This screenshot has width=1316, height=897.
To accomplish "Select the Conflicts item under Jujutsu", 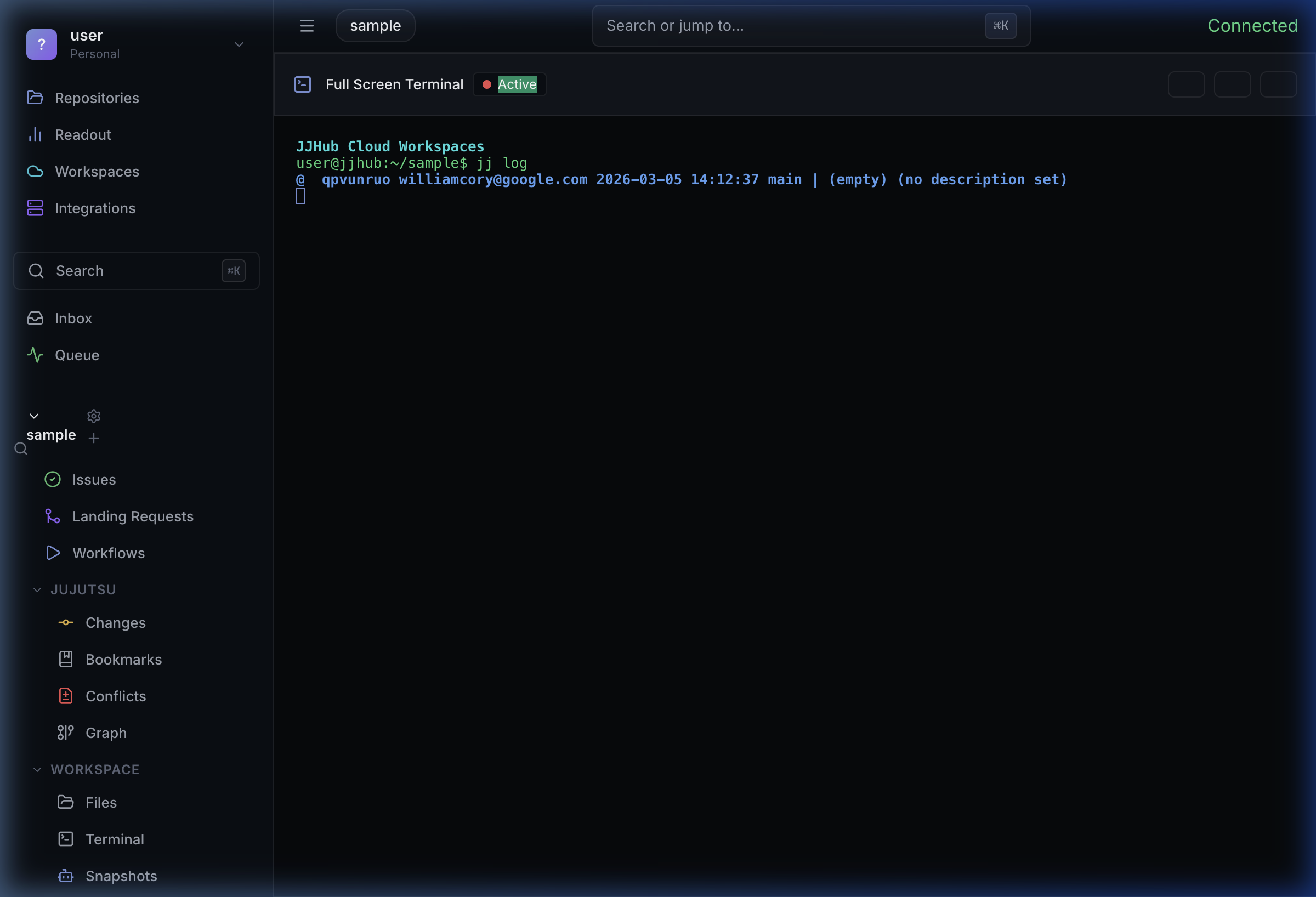I will [x=115, y=696].
